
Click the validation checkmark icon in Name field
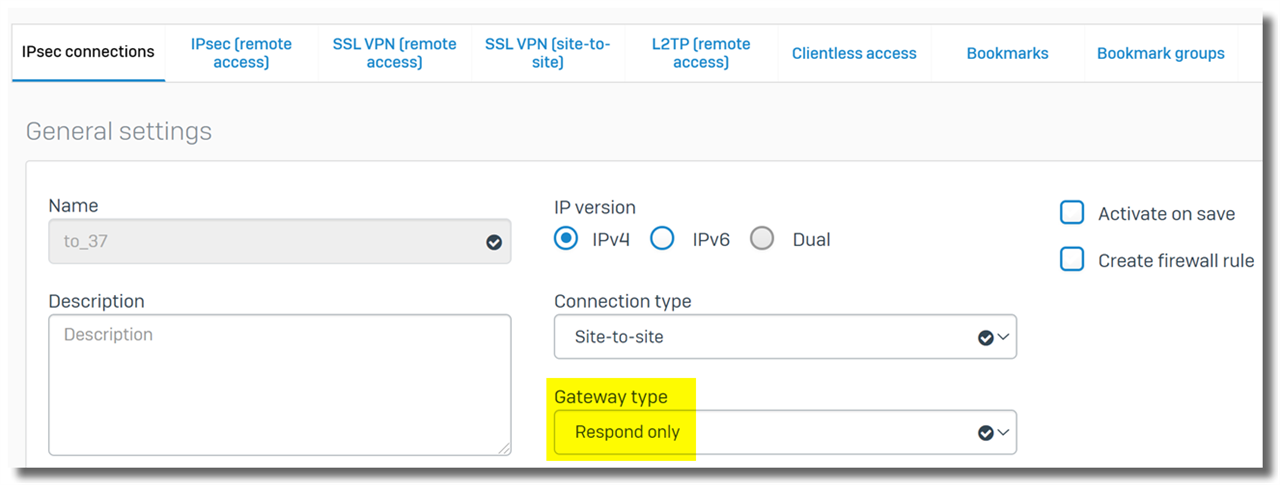(x=494, y=242)
